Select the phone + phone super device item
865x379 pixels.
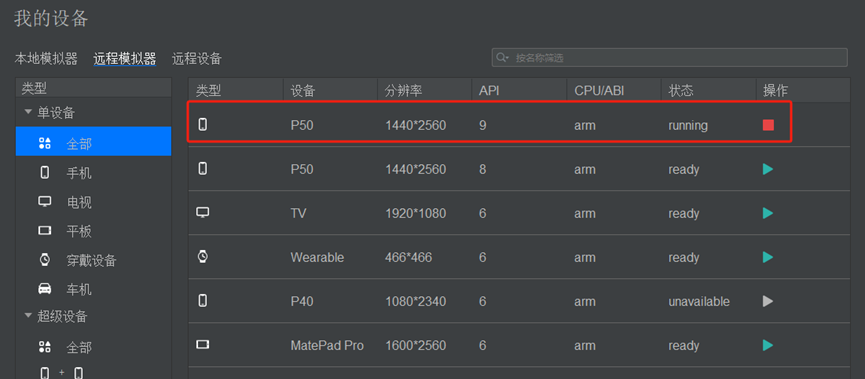click(62, 373)
